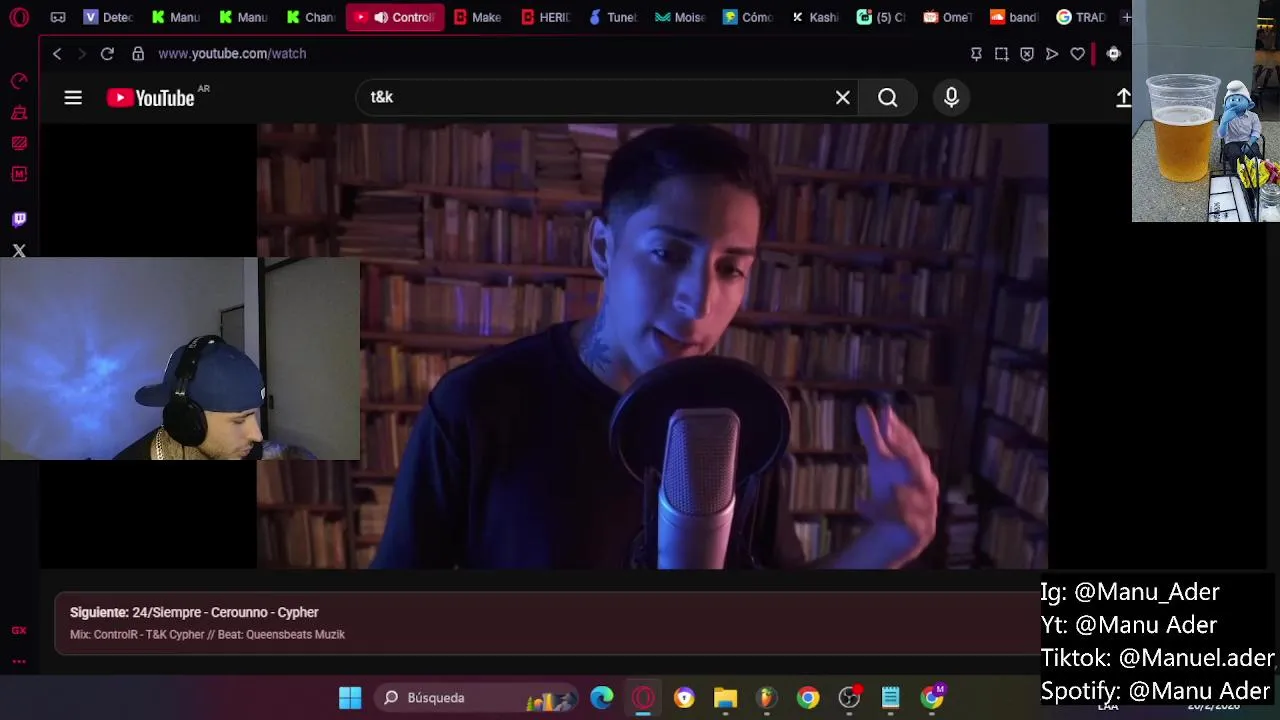The width and height of the screenshot is (1280, 720).
Task: Open the YouTube hamburger guide menu
Action: pos(73,97)
